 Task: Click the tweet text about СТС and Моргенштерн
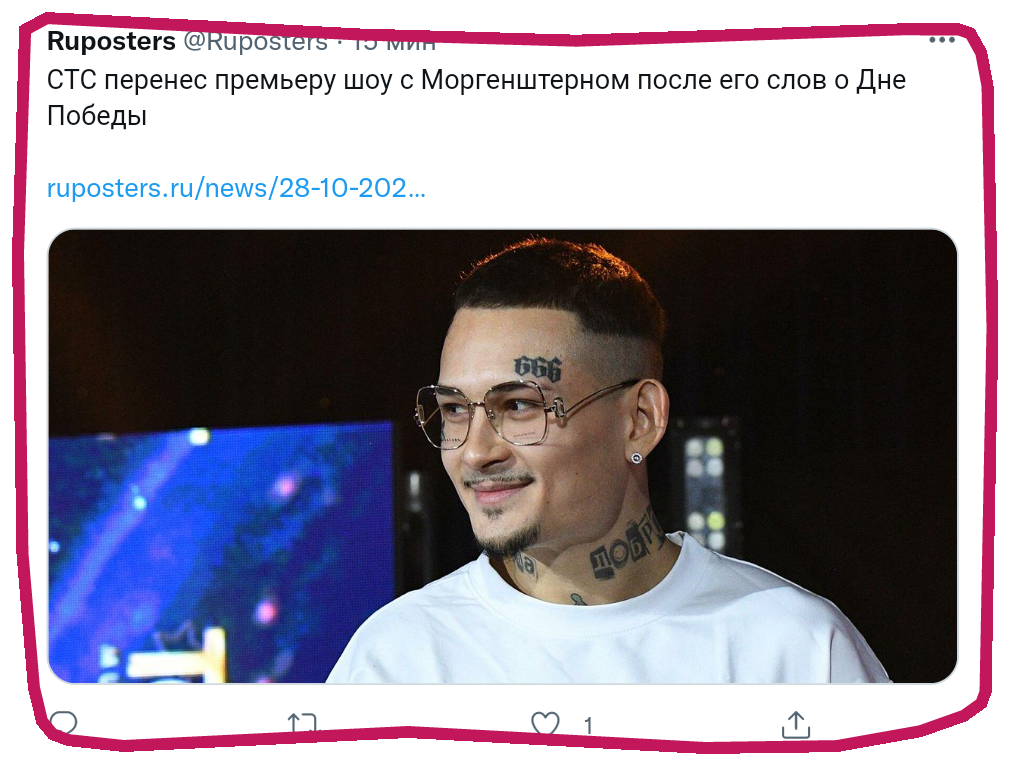click(476, 97)
